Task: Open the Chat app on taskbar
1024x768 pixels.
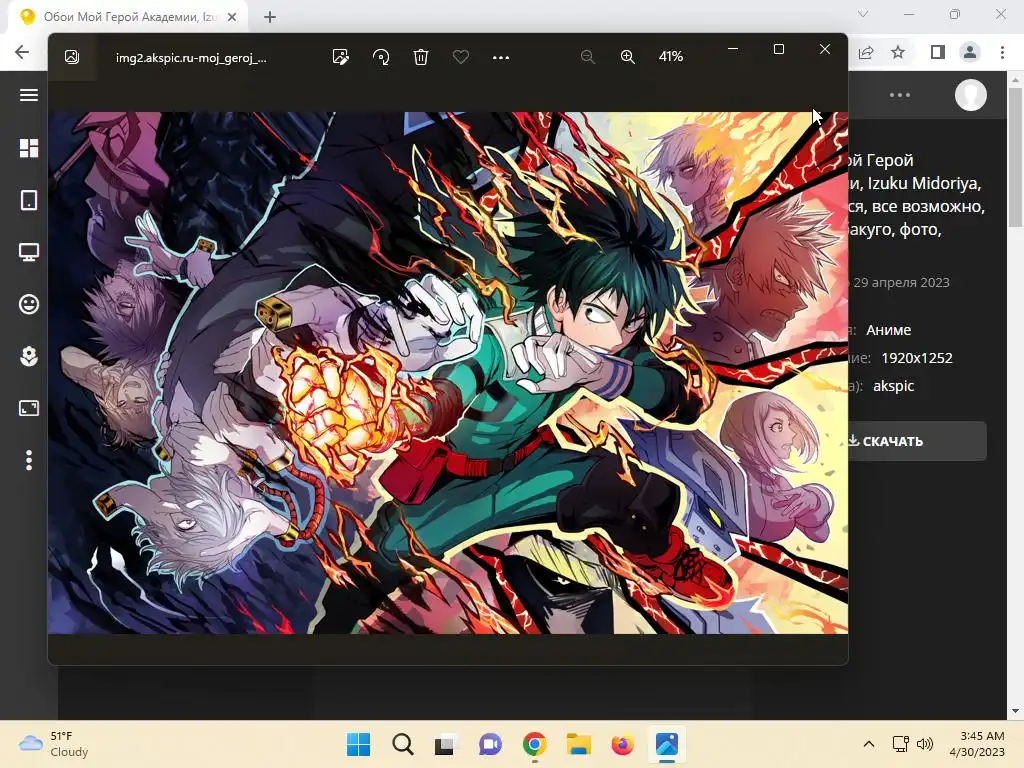Action: click(490, 744)
